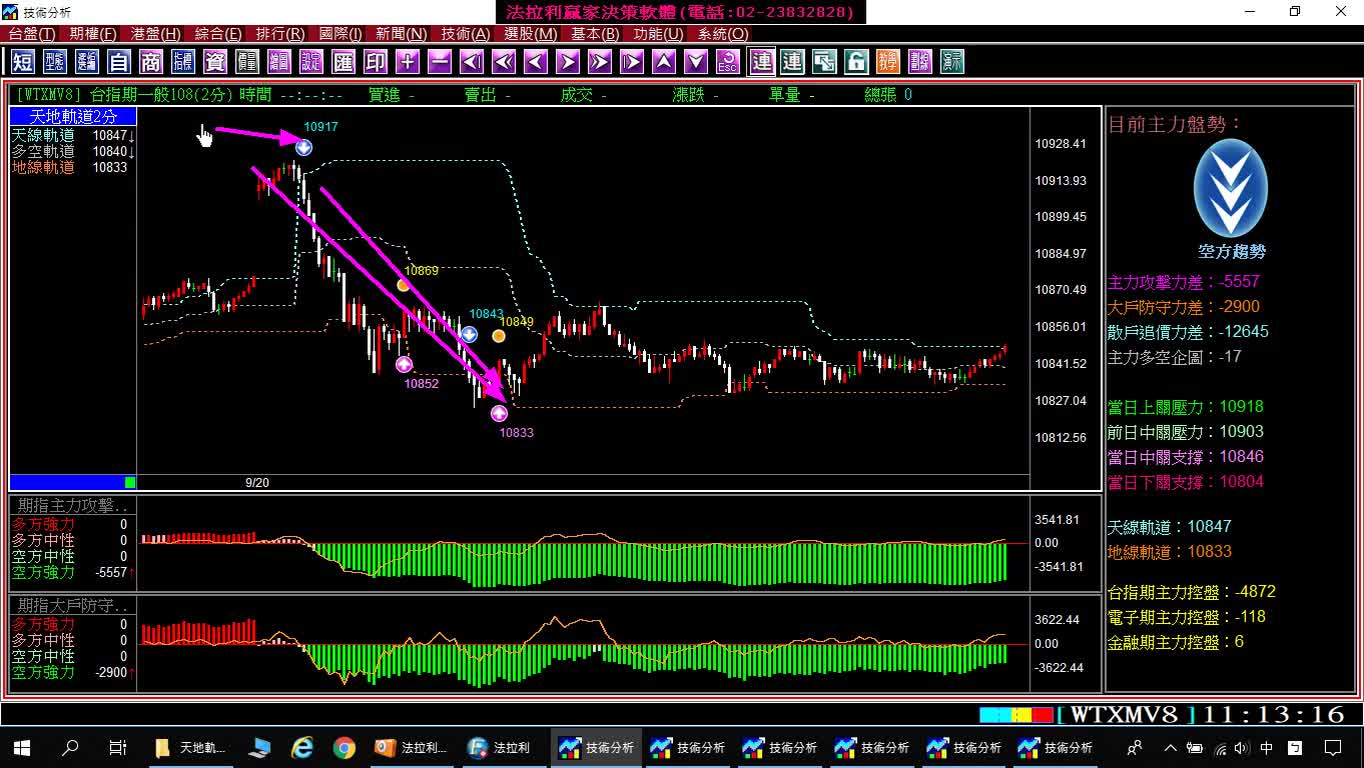Click the minus zoom-out toolbar icon

point(439,62)
